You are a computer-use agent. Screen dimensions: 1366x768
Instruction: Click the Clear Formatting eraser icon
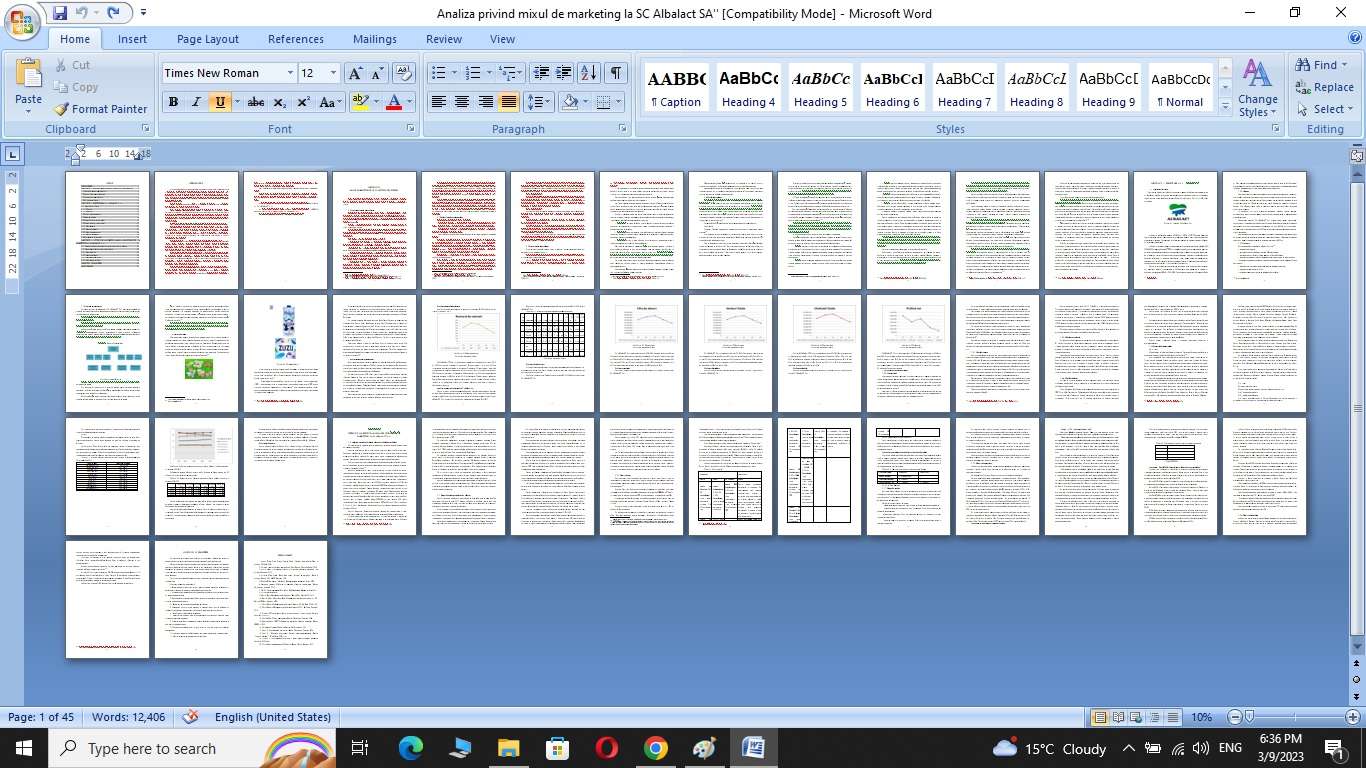pyautogui.click(x=404, y=73)
